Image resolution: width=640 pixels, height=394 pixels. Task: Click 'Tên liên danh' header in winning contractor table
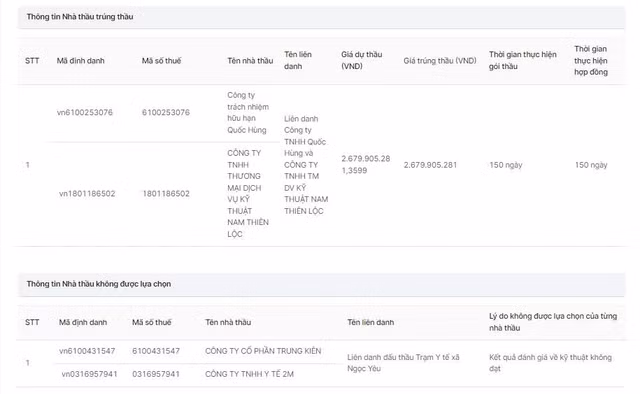pos(298,60)
